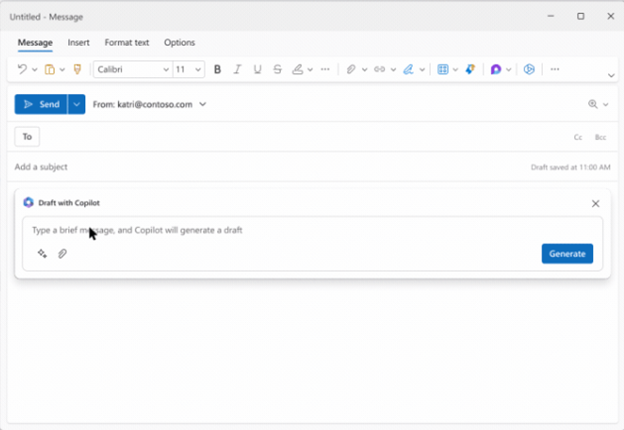Close the Draft with Copilot panel
The width and height of the screenshot is (624, 430).
pos(596,203)
